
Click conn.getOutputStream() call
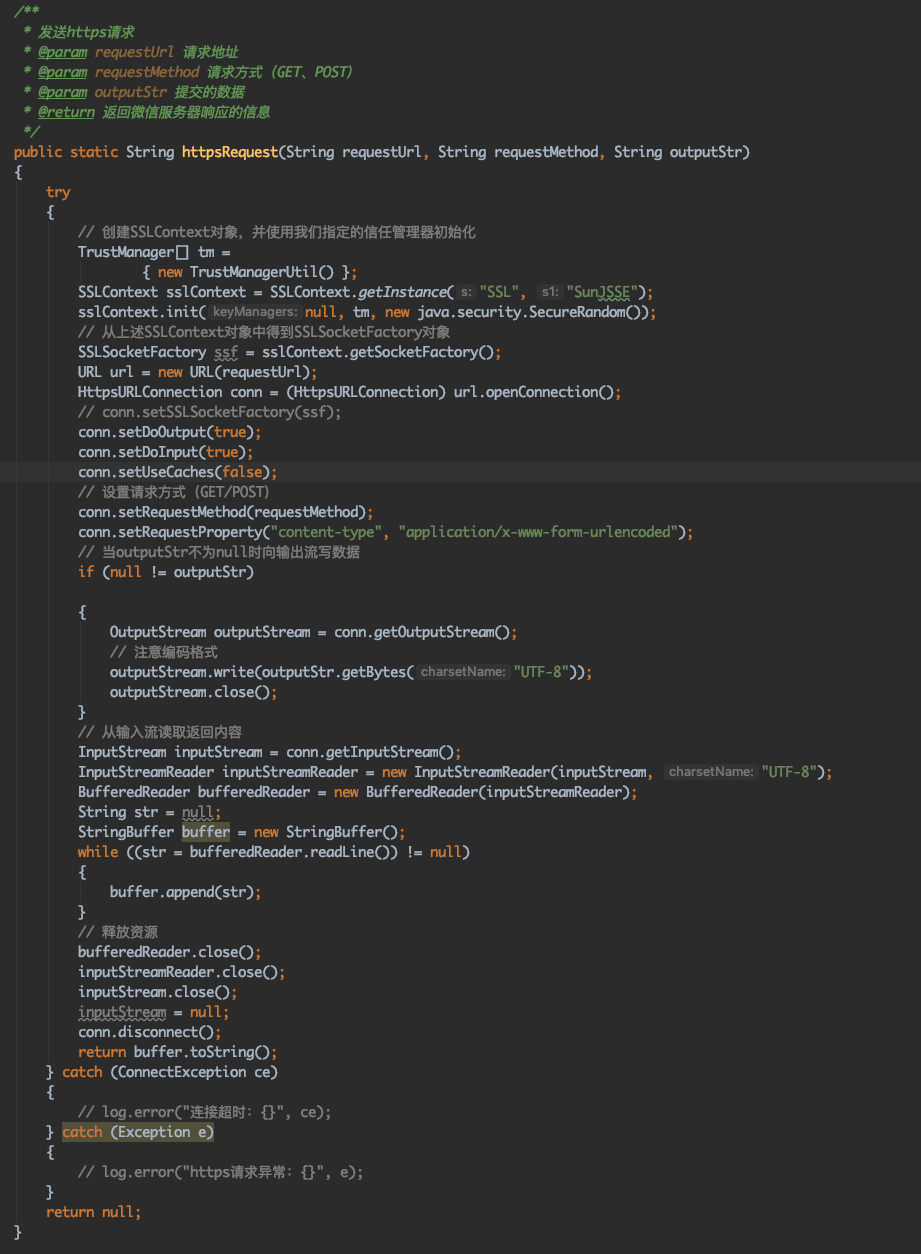422,632
